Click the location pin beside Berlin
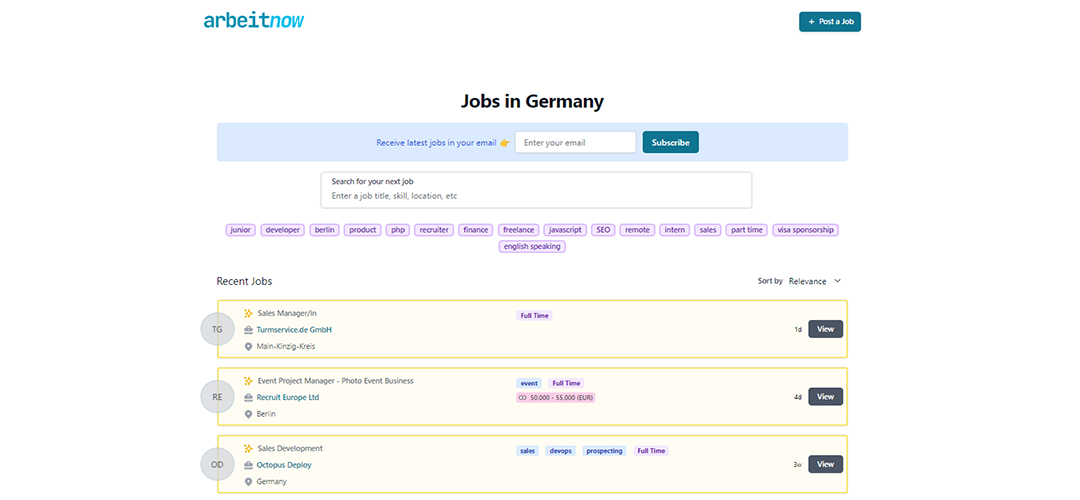1080x500 pixels. pos(249,414)
